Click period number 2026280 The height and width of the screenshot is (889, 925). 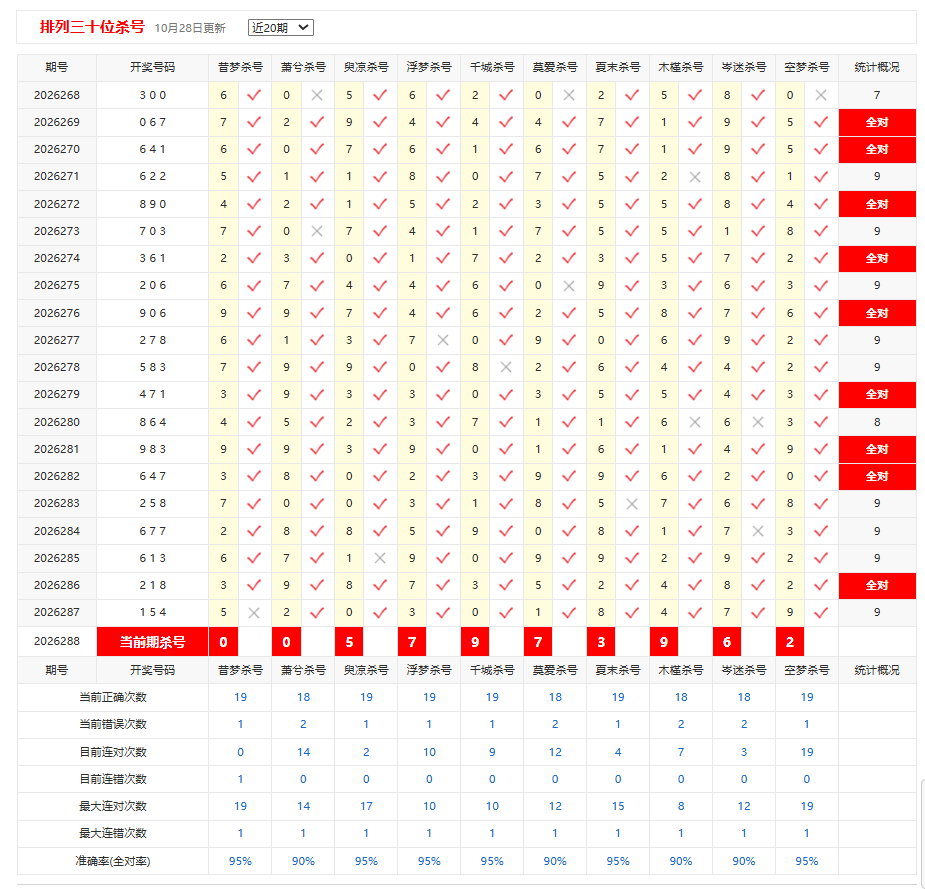[57, 422]
